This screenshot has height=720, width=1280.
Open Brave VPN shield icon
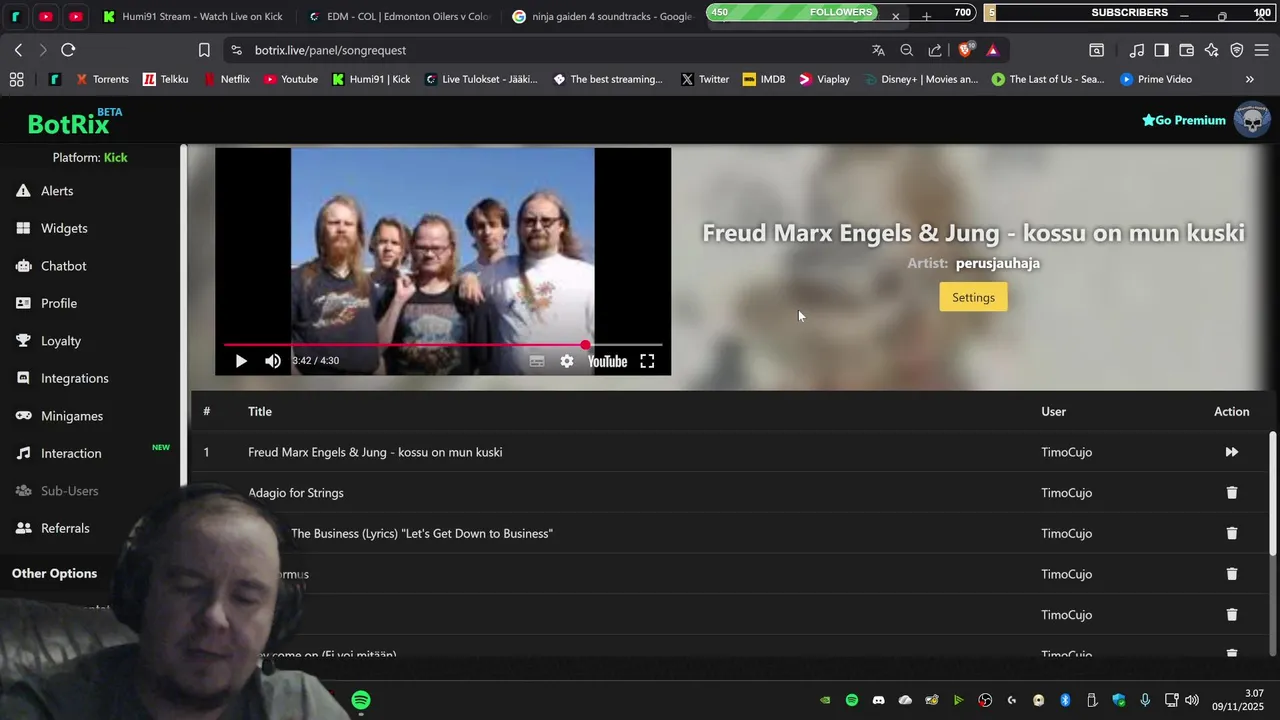pyautogui.click(x=1237, y=50)
